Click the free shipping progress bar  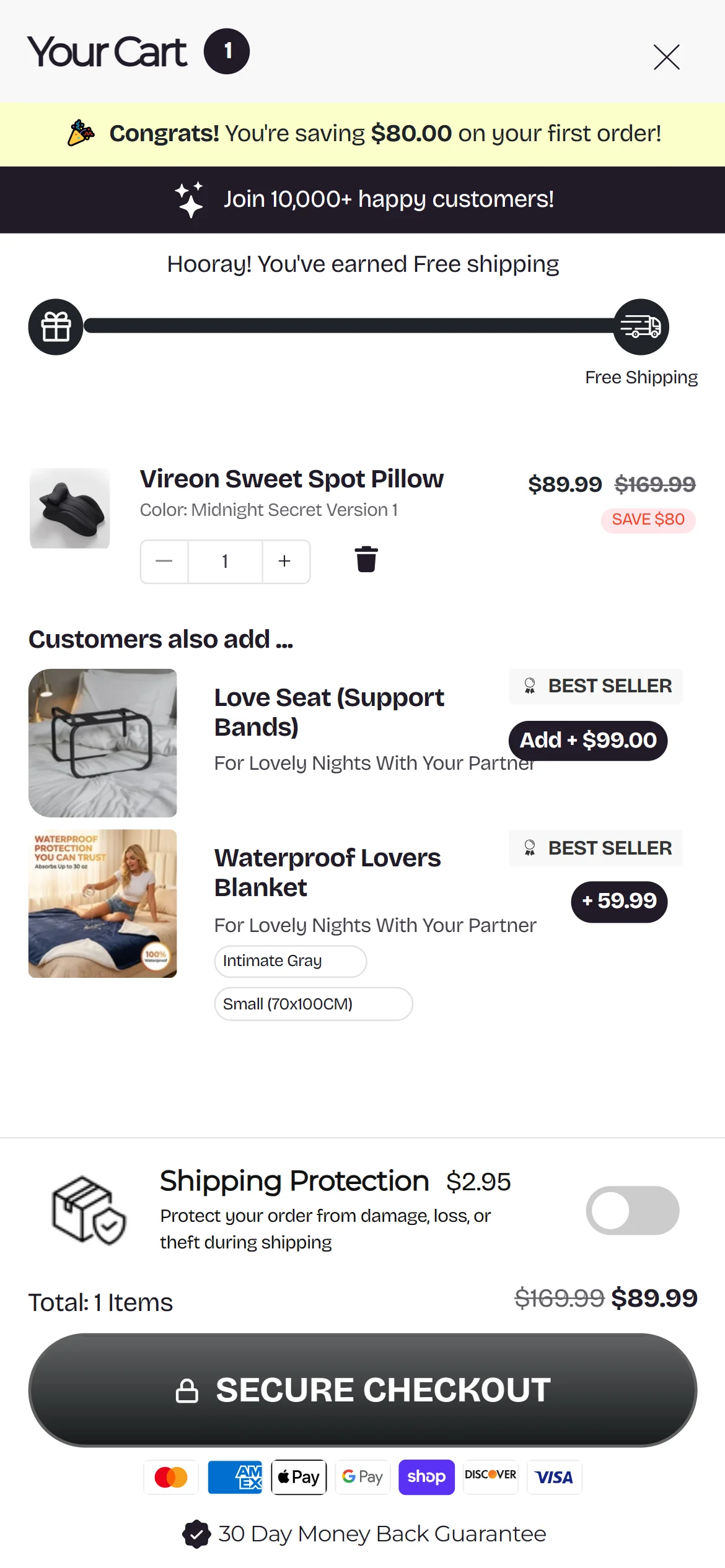tap(347, 326)
